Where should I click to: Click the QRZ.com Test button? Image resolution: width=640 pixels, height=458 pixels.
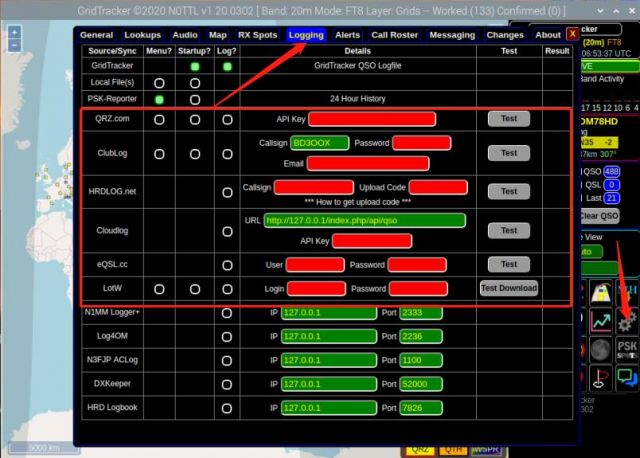(509, 119)
